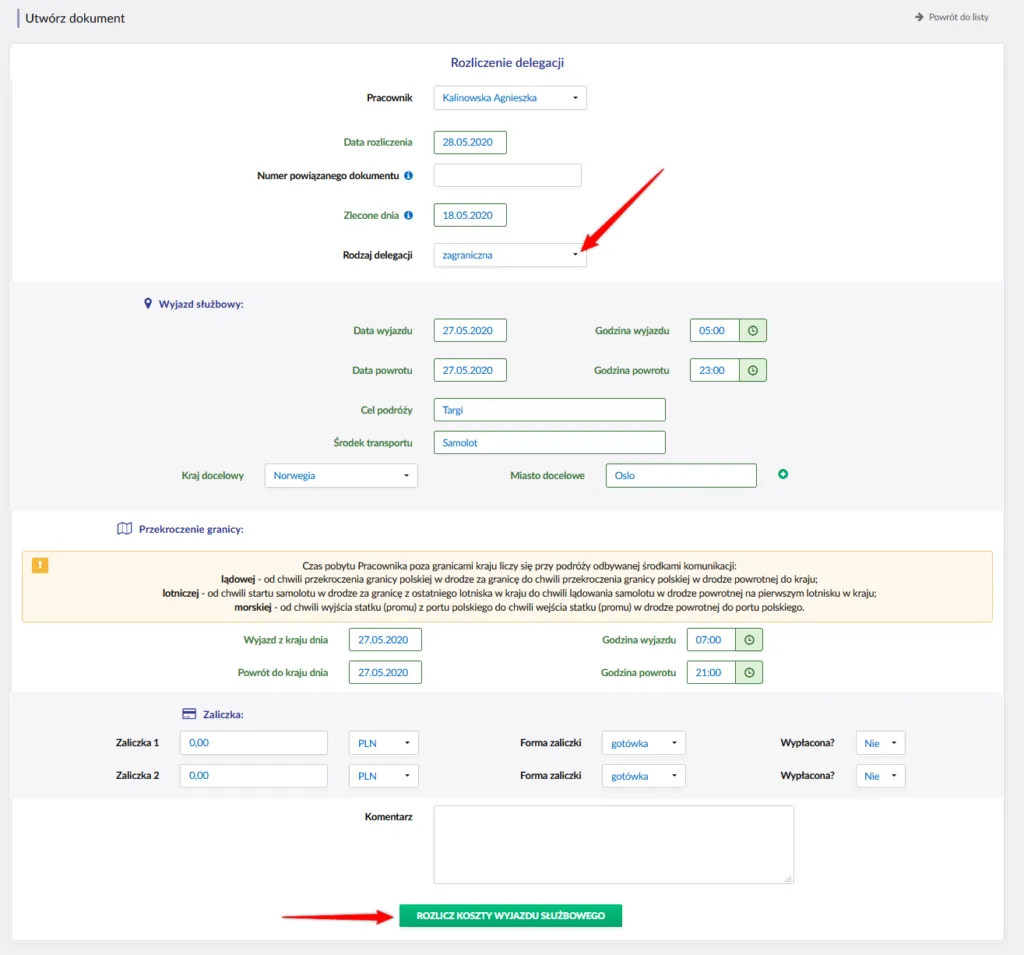Focus the Cel podróży field containing Targi
The height and width of the screenshot is (955, 1024).
549,410
